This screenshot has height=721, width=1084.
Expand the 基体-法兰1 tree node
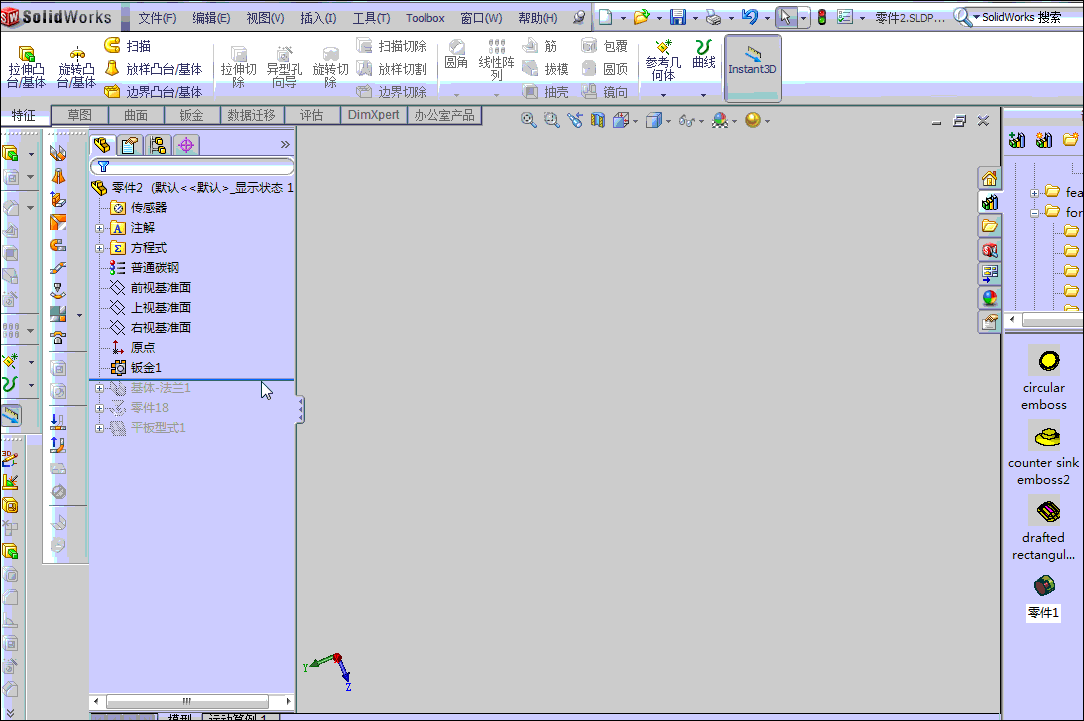click(x=99, y=388)
